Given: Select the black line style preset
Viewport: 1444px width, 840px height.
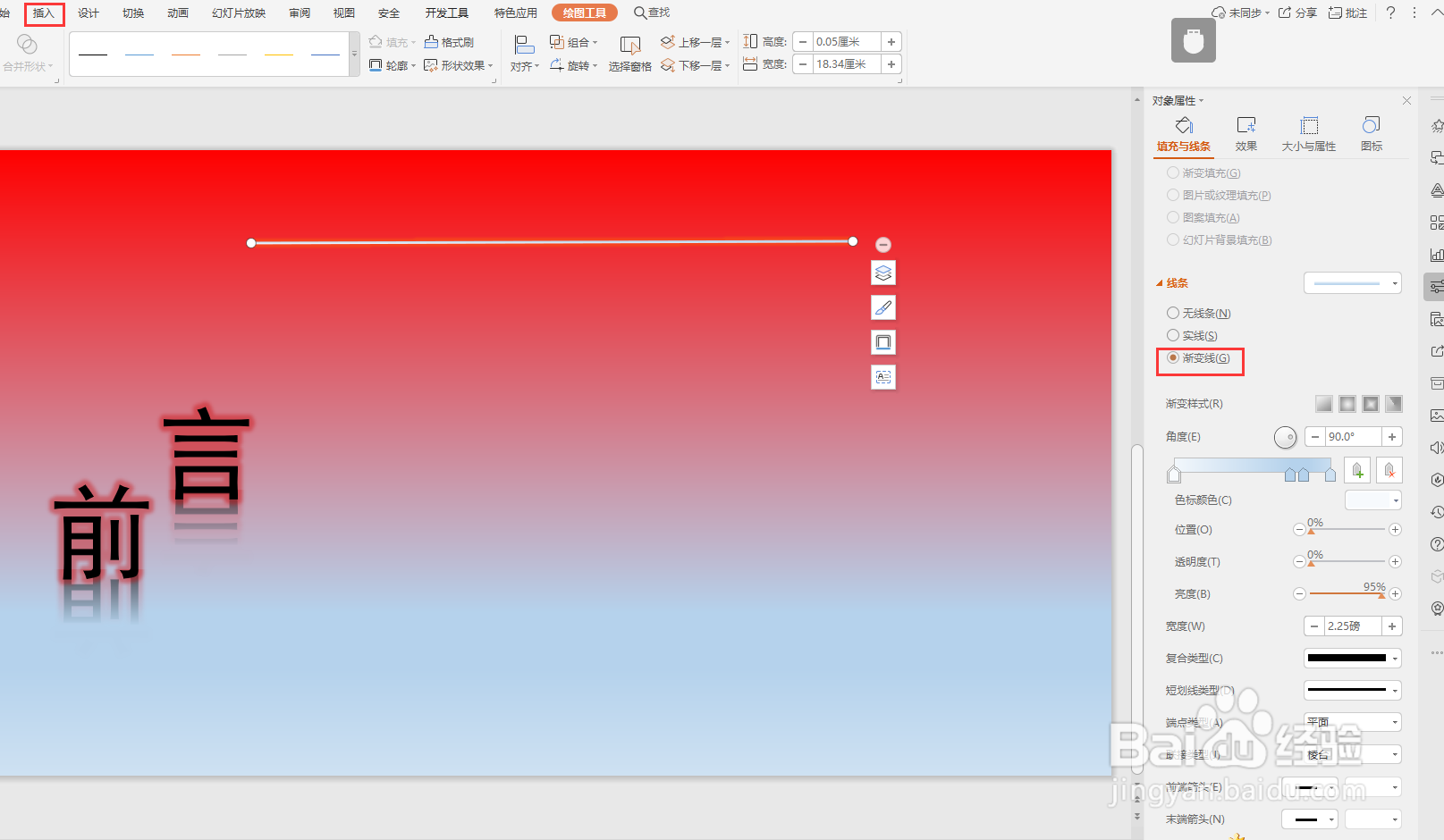Looking at the screenshot, I should coord(93,55).
